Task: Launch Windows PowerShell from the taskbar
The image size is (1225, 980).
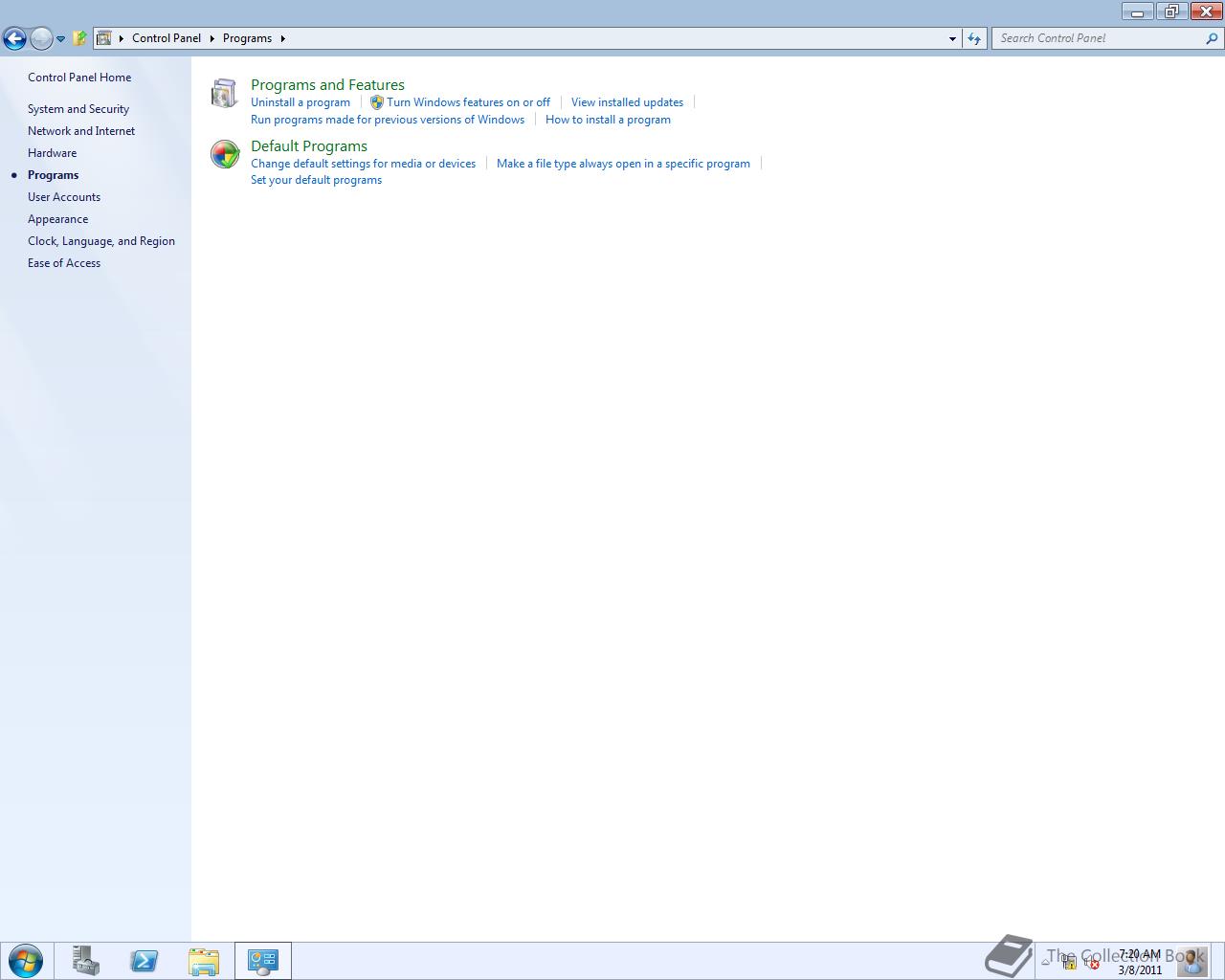Action: 145,961
